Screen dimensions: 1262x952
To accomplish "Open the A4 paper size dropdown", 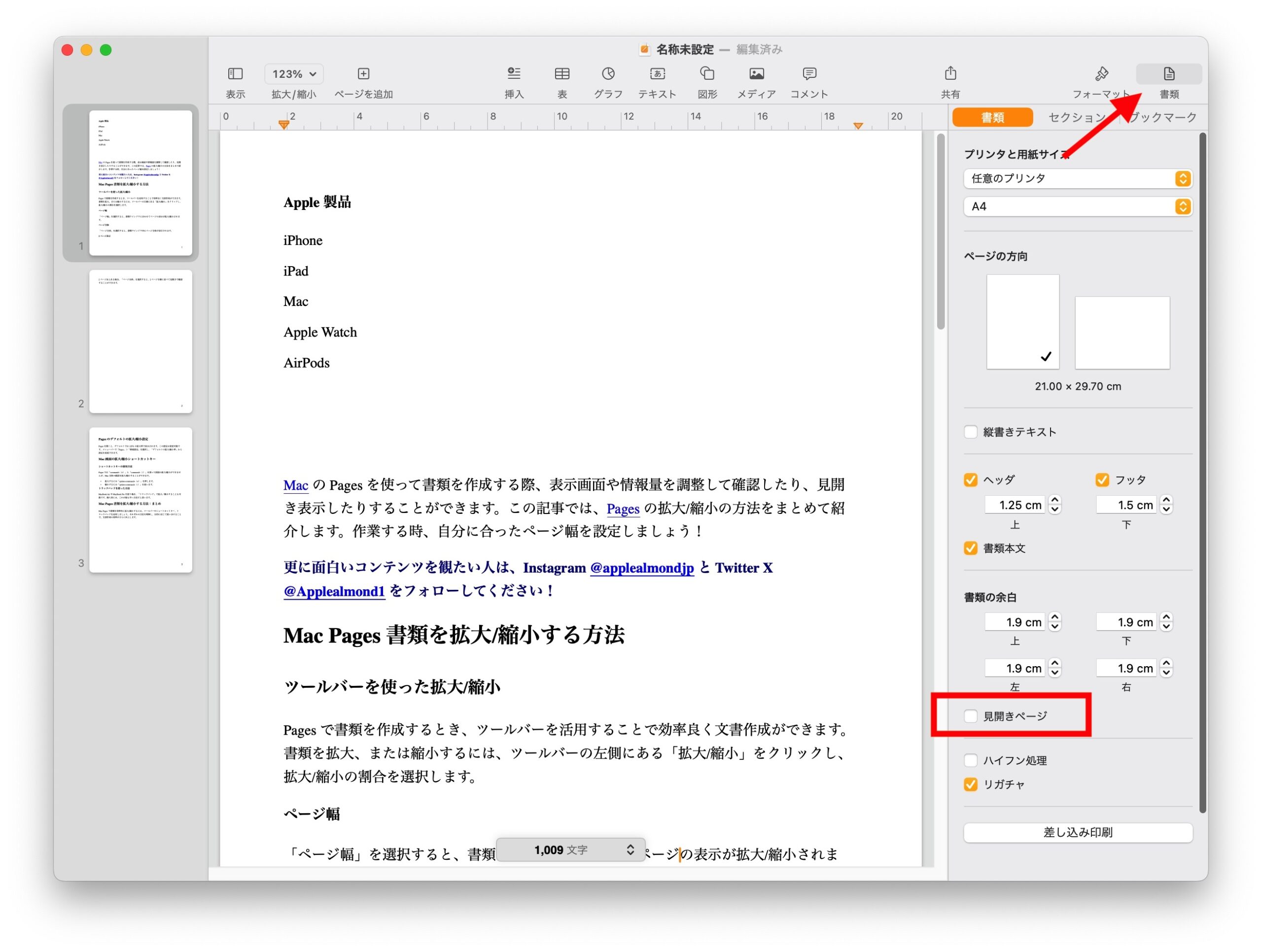I will (1077, 206).
